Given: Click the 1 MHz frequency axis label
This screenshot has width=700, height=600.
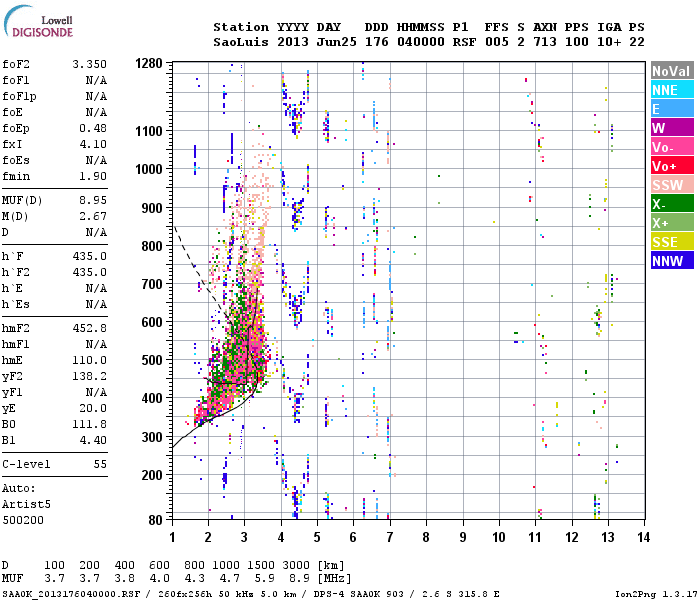Looking at the screenshot, I should (x=172, y=537).
